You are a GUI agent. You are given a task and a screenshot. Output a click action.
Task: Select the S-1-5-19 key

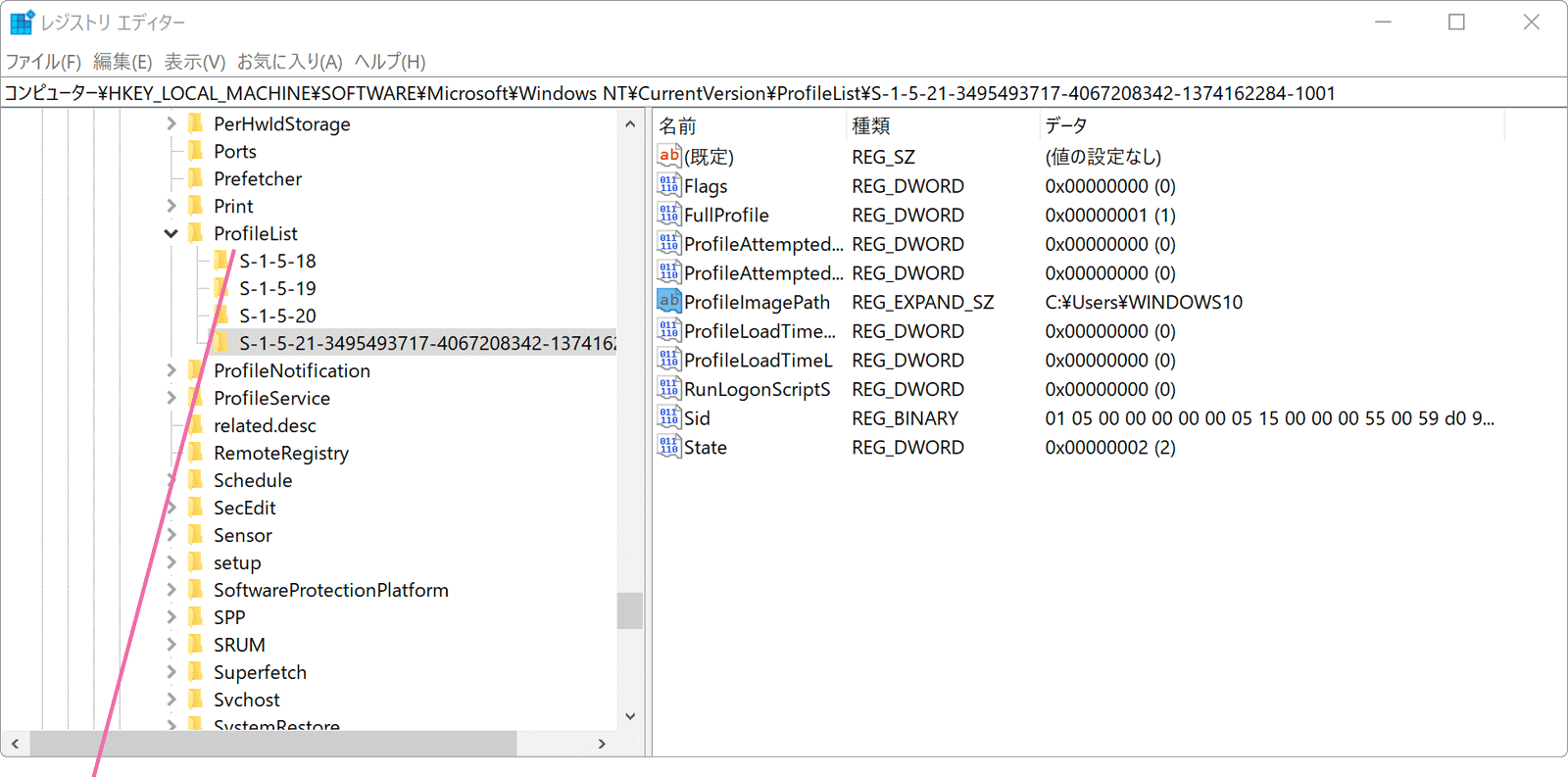click(277, 288)
